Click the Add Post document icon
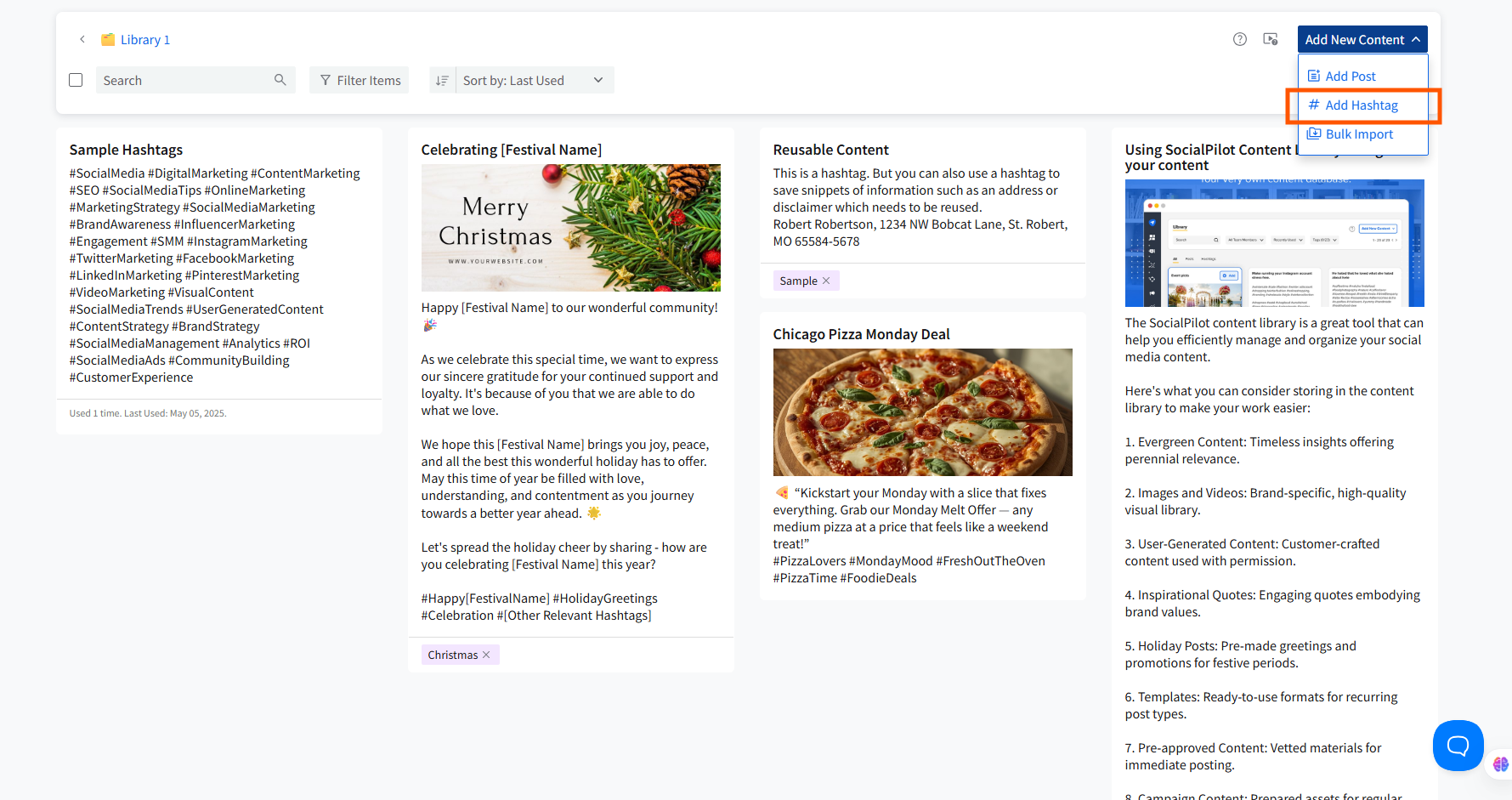1512x800 pixels. coord(1314,76)
